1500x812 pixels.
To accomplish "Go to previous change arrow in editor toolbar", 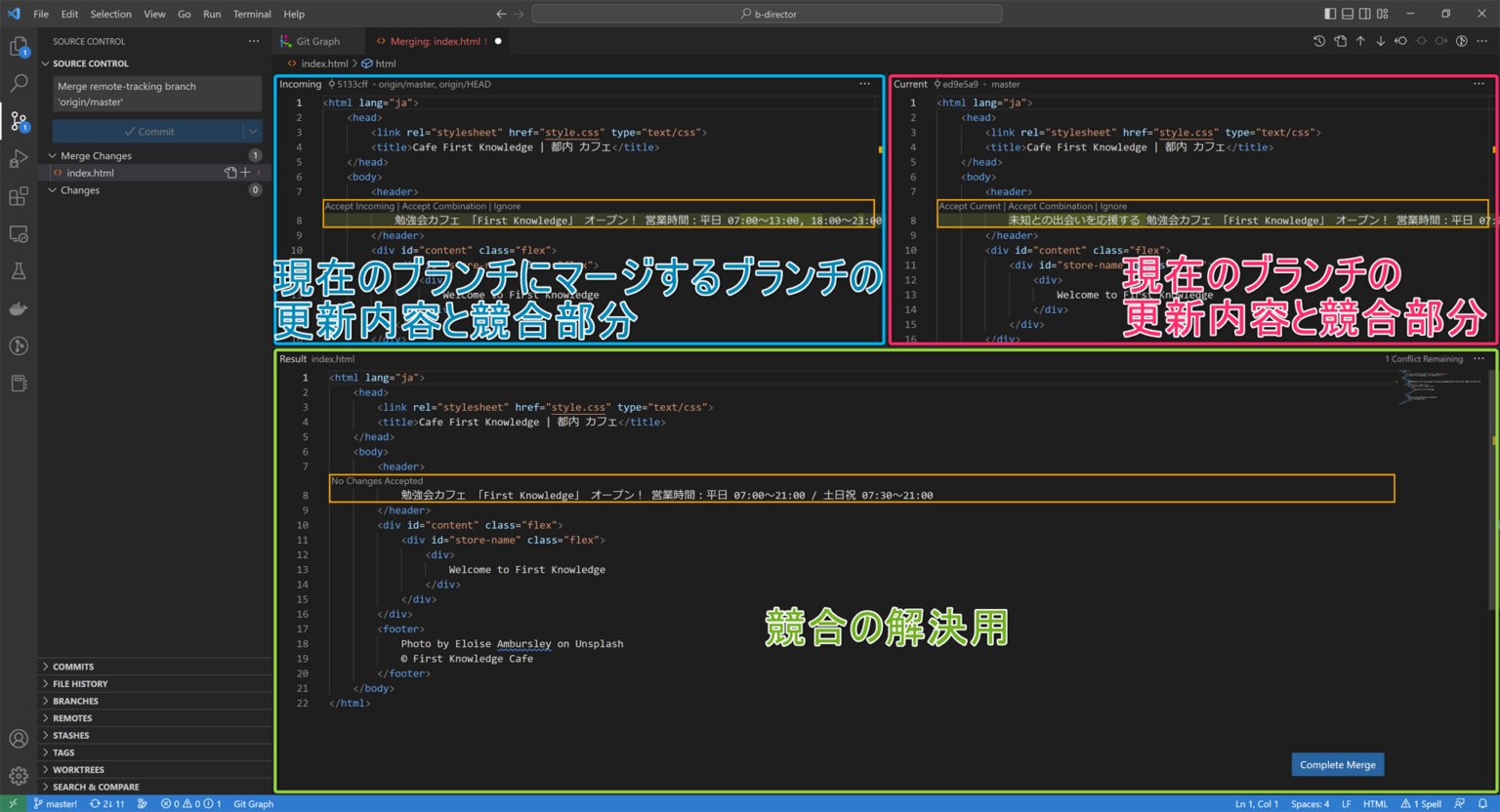I will (1360, 41).
